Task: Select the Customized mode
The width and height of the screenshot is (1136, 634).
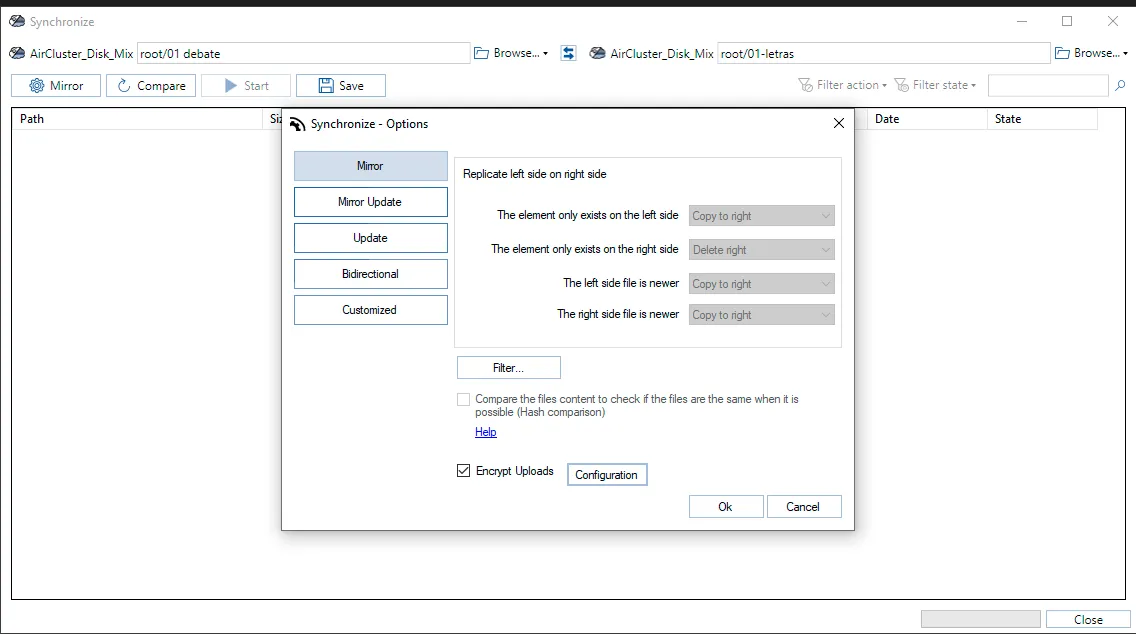Action: tap(370, 310)
